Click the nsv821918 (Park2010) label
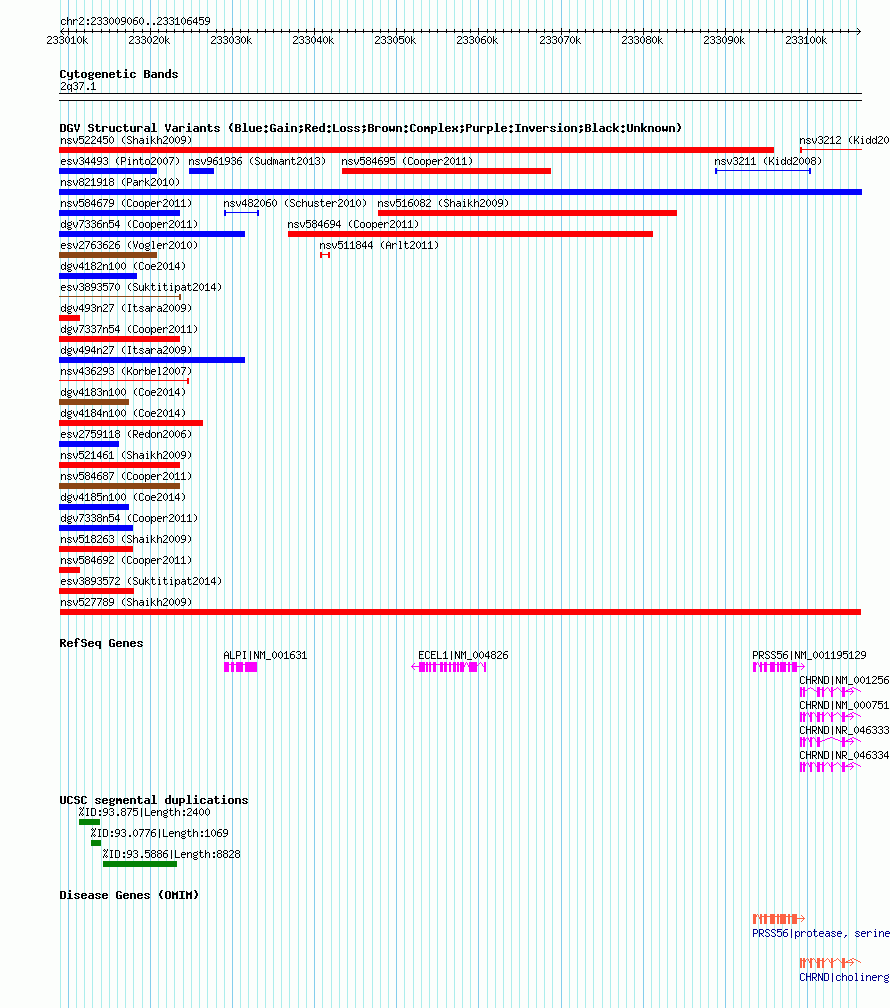890x1008 pixels. tap(120, 183)
